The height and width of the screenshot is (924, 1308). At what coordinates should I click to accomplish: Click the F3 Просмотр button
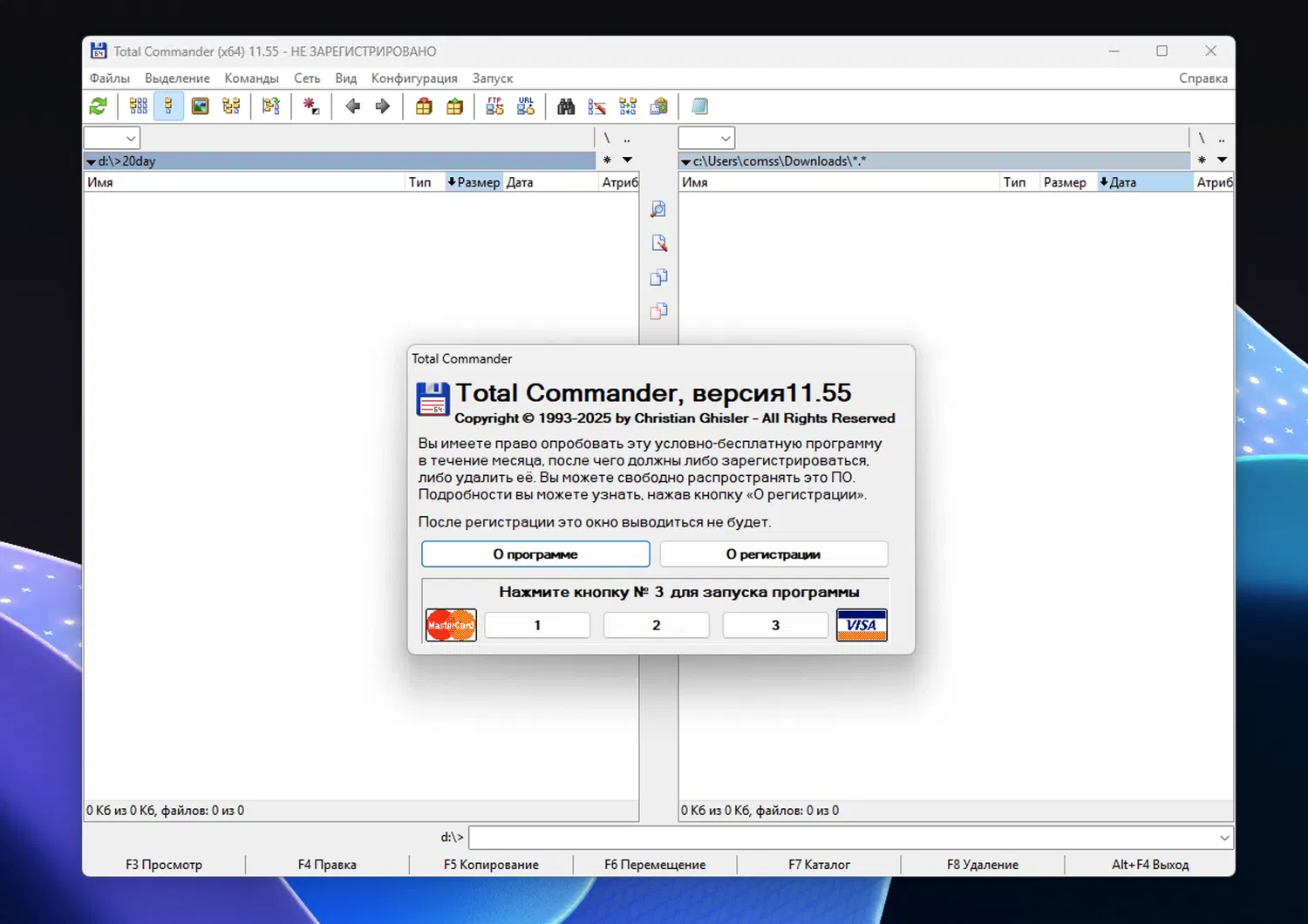pyautogui.click(x=164, y=865)
